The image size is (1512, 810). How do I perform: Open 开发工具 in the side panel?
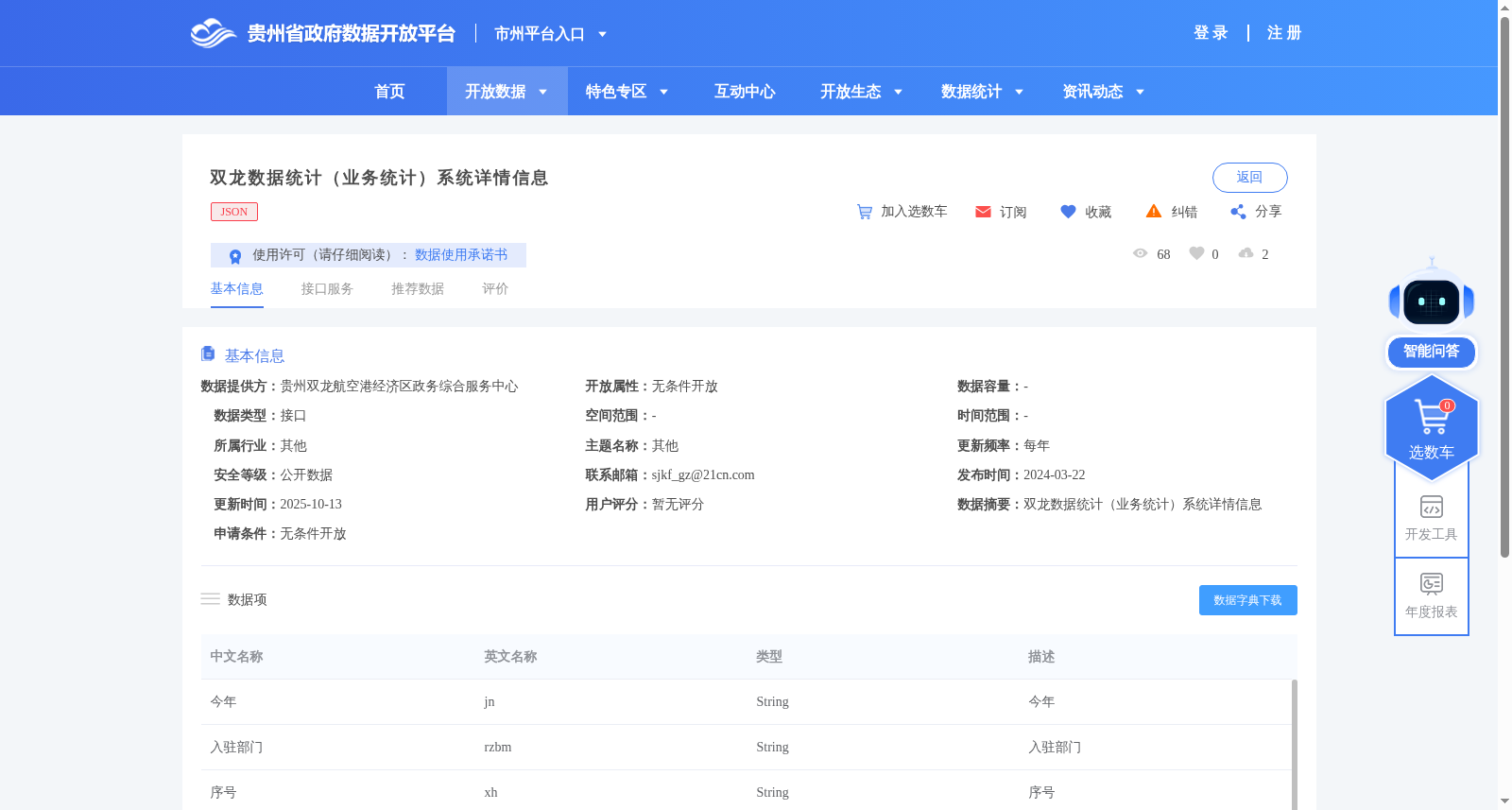1432,519
